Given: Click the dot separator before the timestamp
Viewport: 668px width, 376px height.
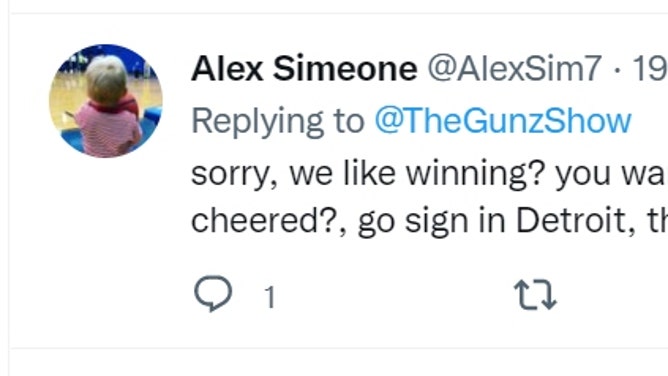Looking at the screenshot, I should point(617,69).
